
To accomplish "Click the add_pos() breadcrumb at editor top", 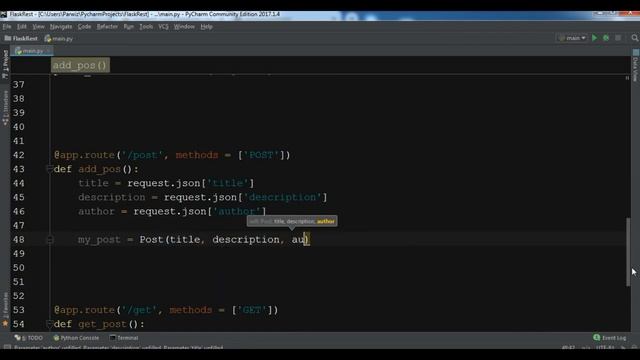I will tap(80, 65).
